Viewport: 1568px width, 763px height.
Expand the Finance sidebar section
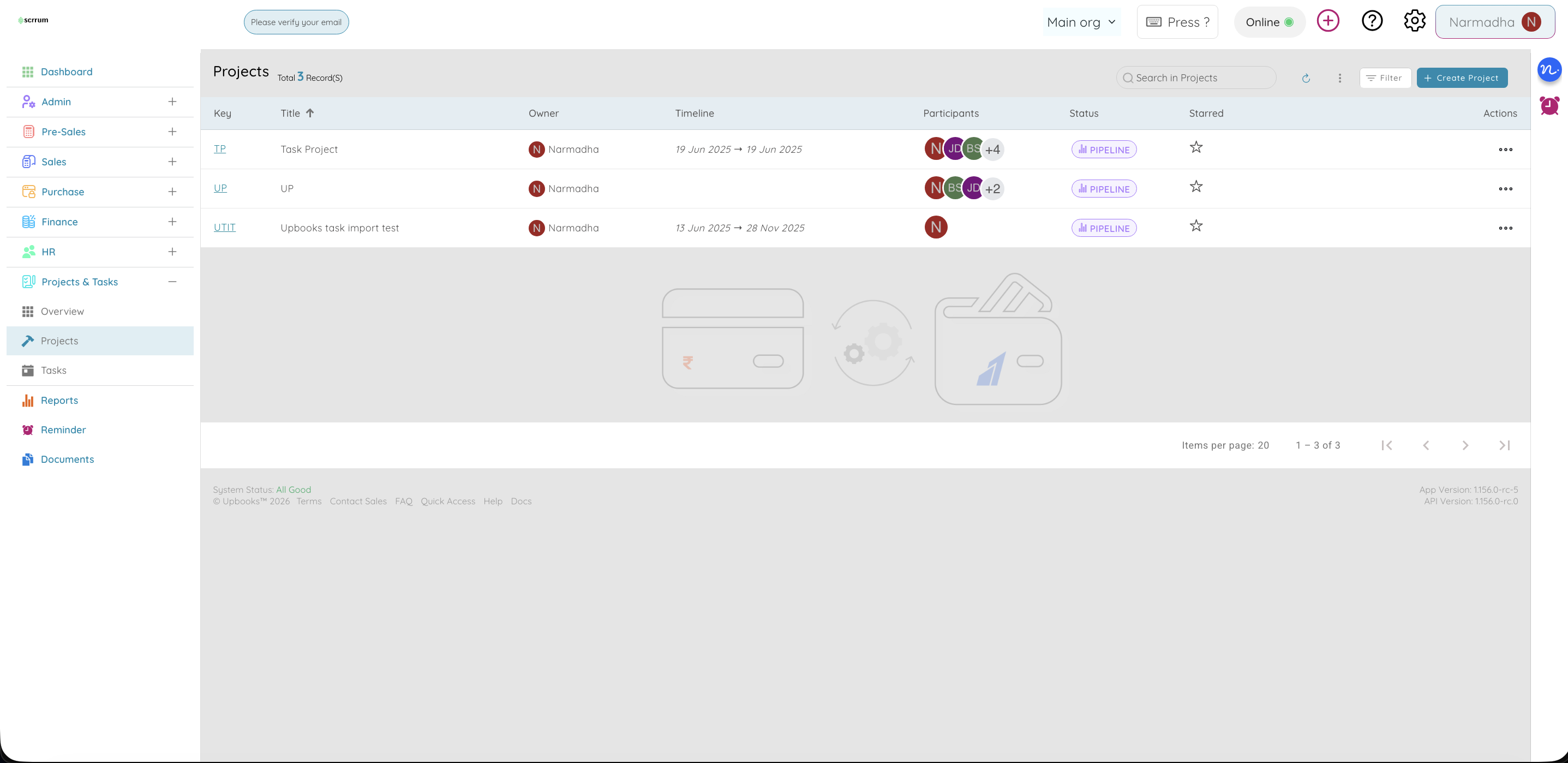click(x=172, y=222)
